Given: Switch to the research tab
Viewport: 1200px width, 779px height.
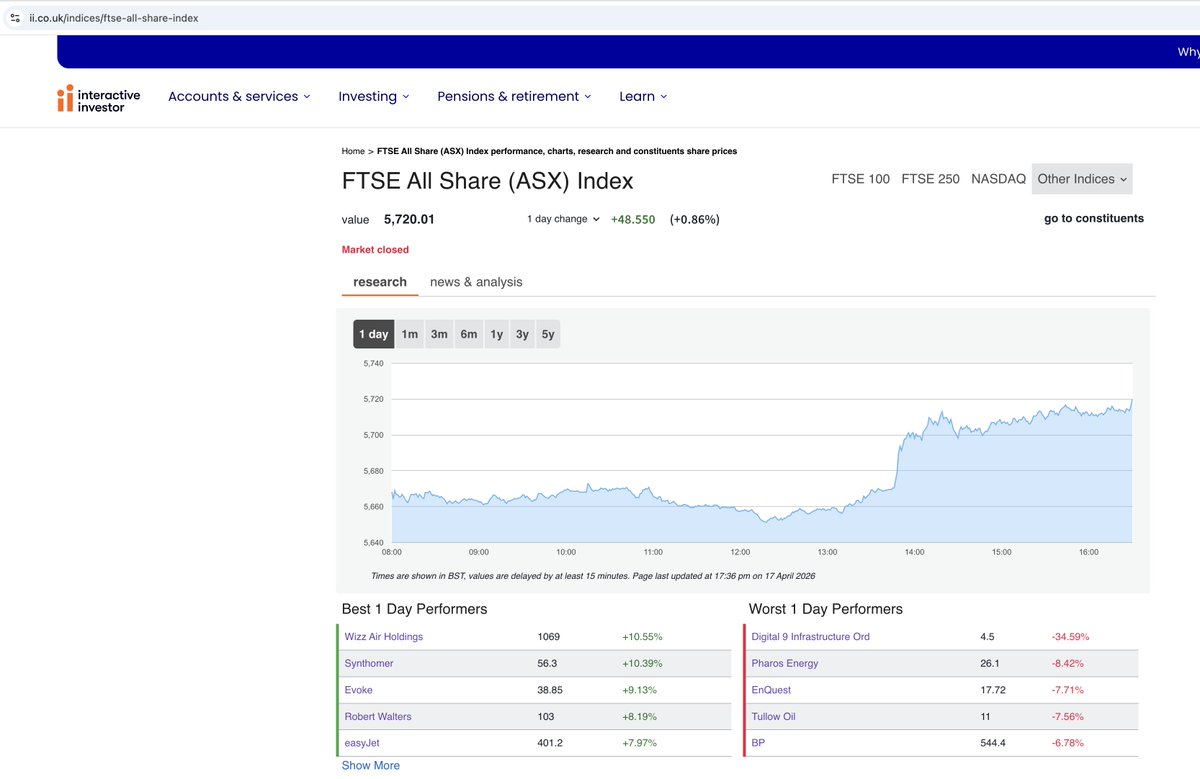Looking at the screenshot, I should point(380,282).
